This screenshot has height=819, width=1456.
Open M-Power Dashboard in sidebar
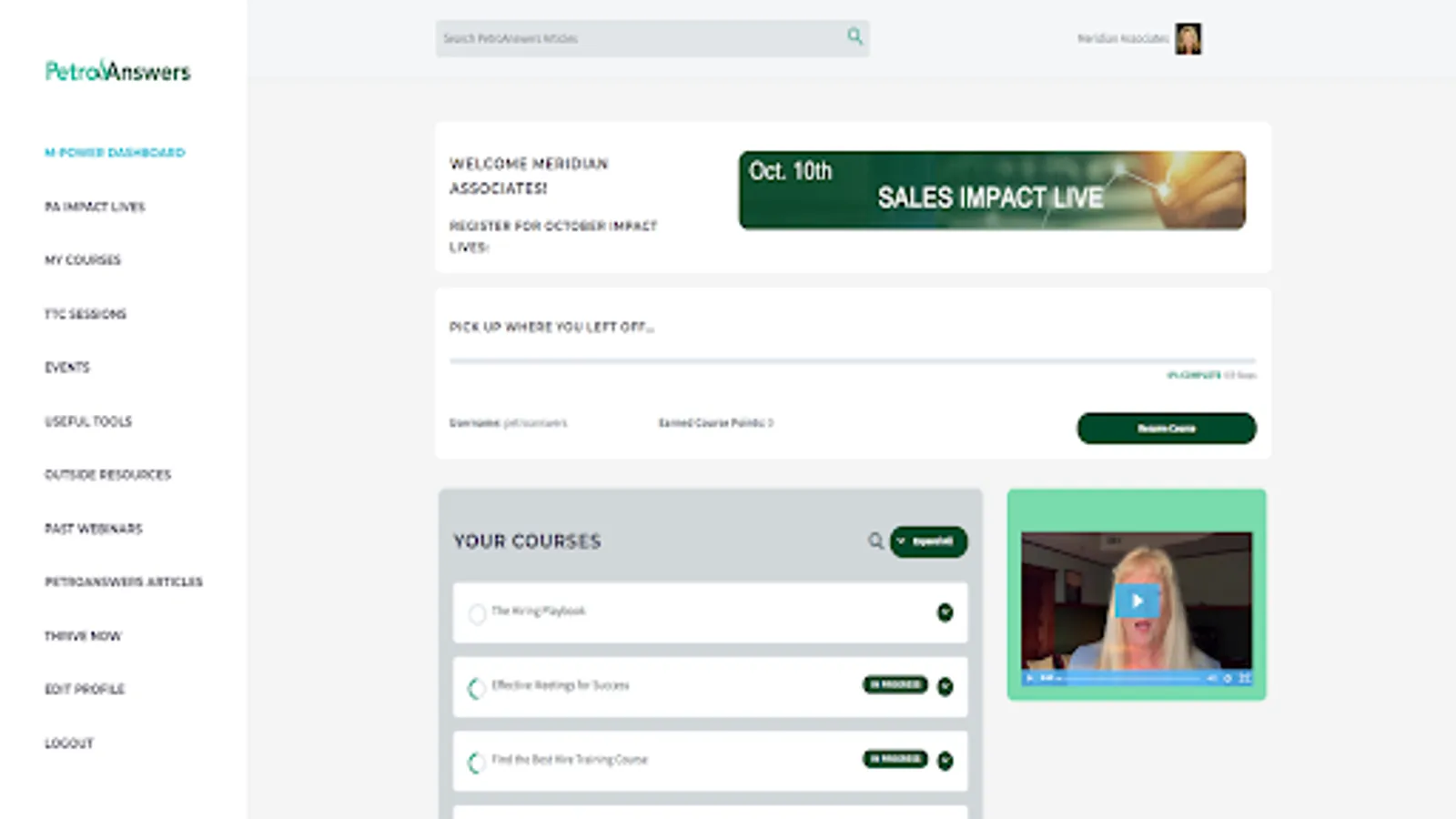115,152
